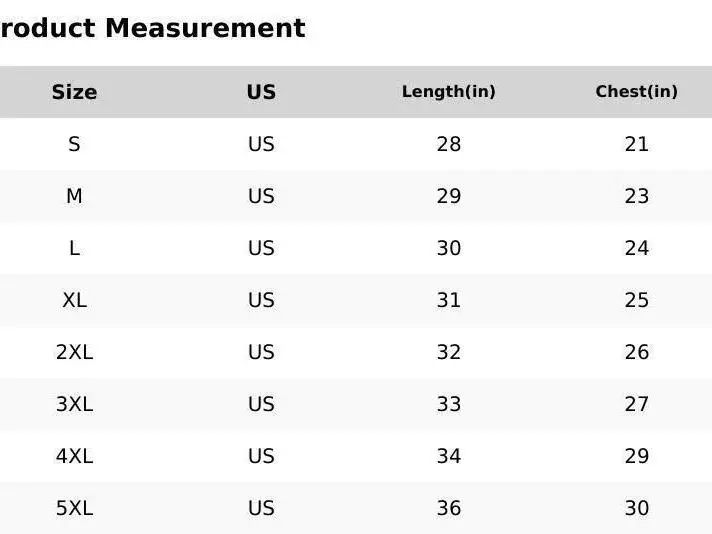
Task: Select the 2XL size cell
Action: click(74, 352)
